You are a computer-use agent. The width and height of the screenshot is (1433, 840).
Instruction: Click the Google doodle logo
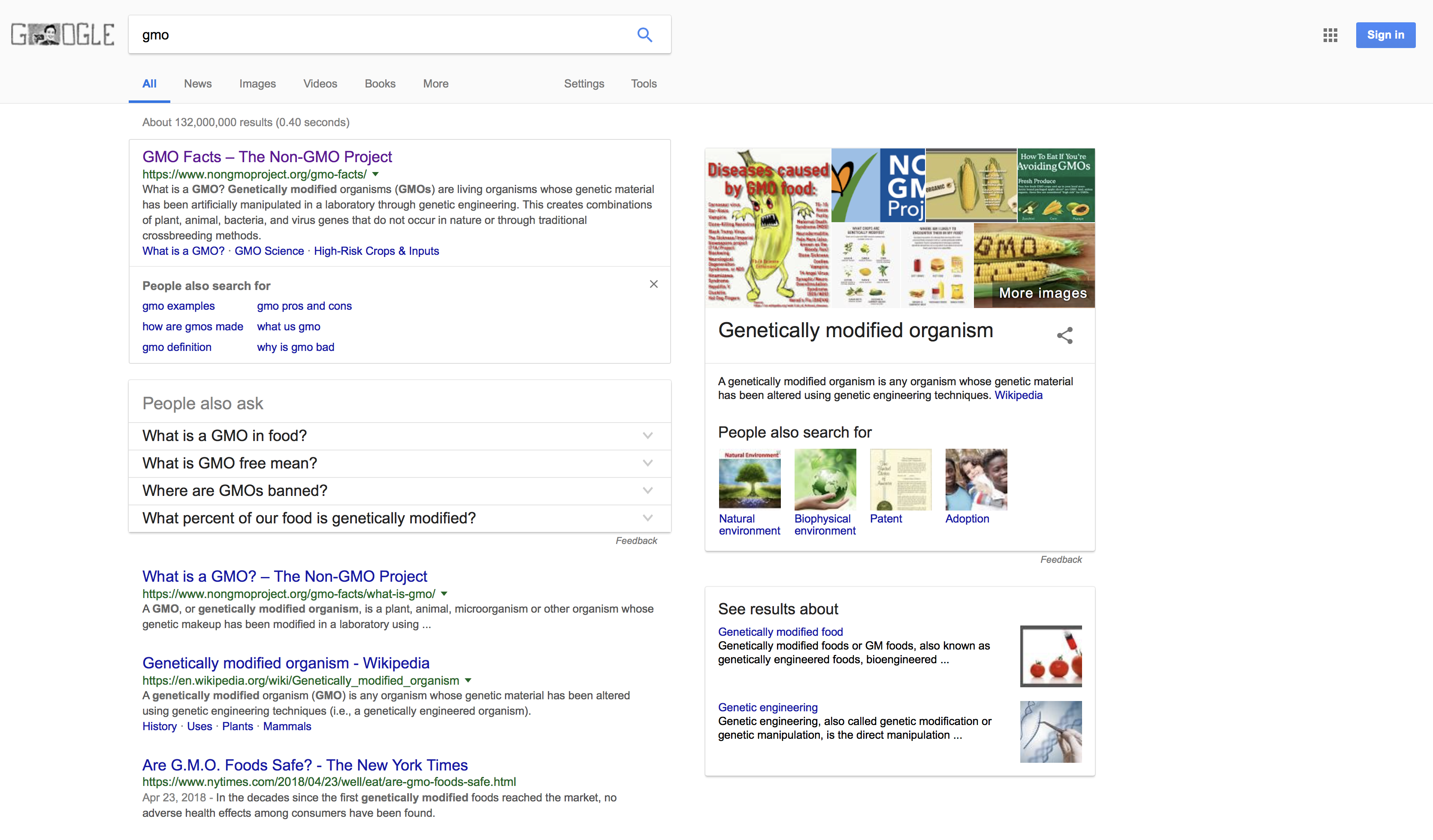click(63, 35)
